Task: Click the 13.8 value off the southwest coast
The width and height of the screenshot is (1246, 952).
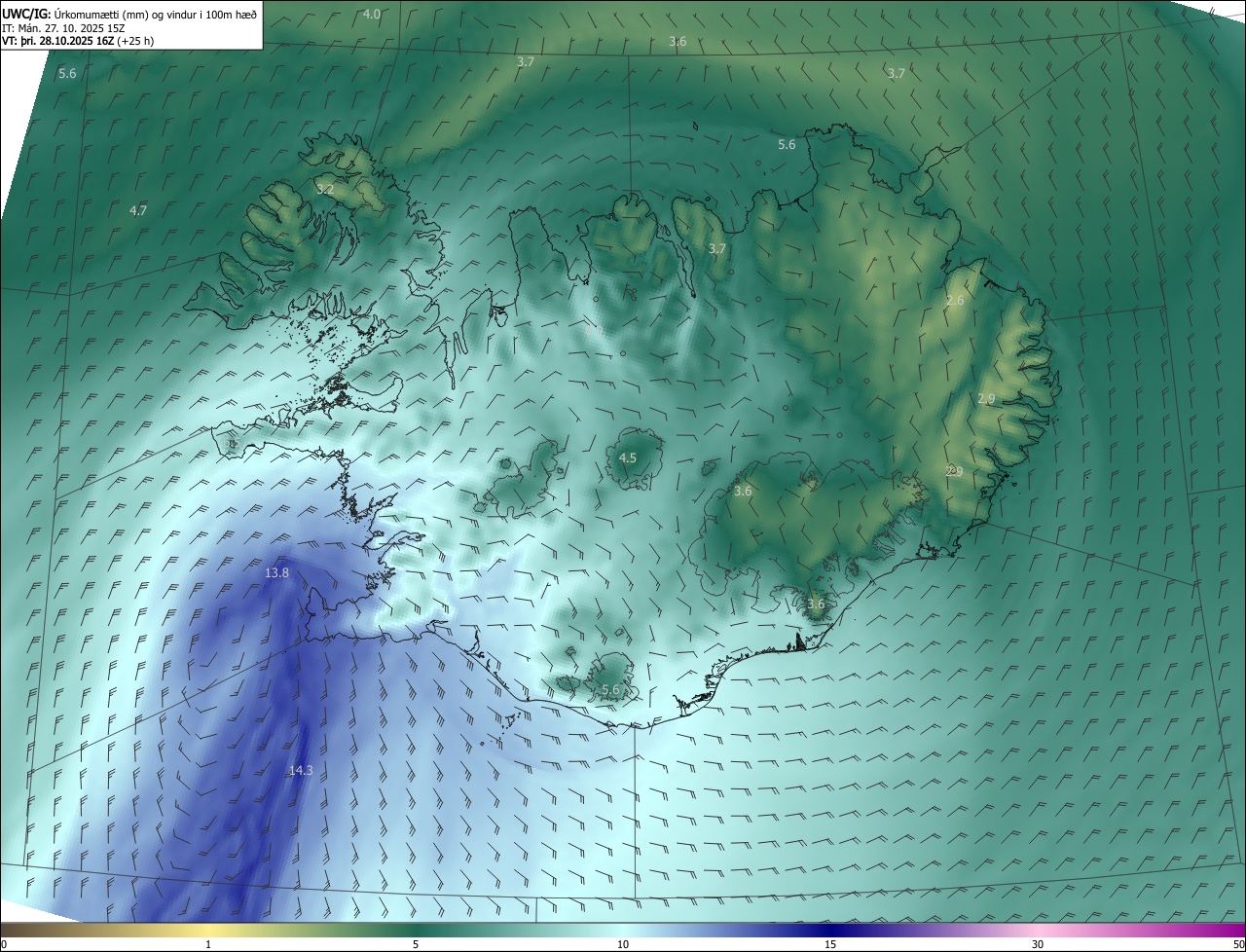Action: click(x=277, y=573)
